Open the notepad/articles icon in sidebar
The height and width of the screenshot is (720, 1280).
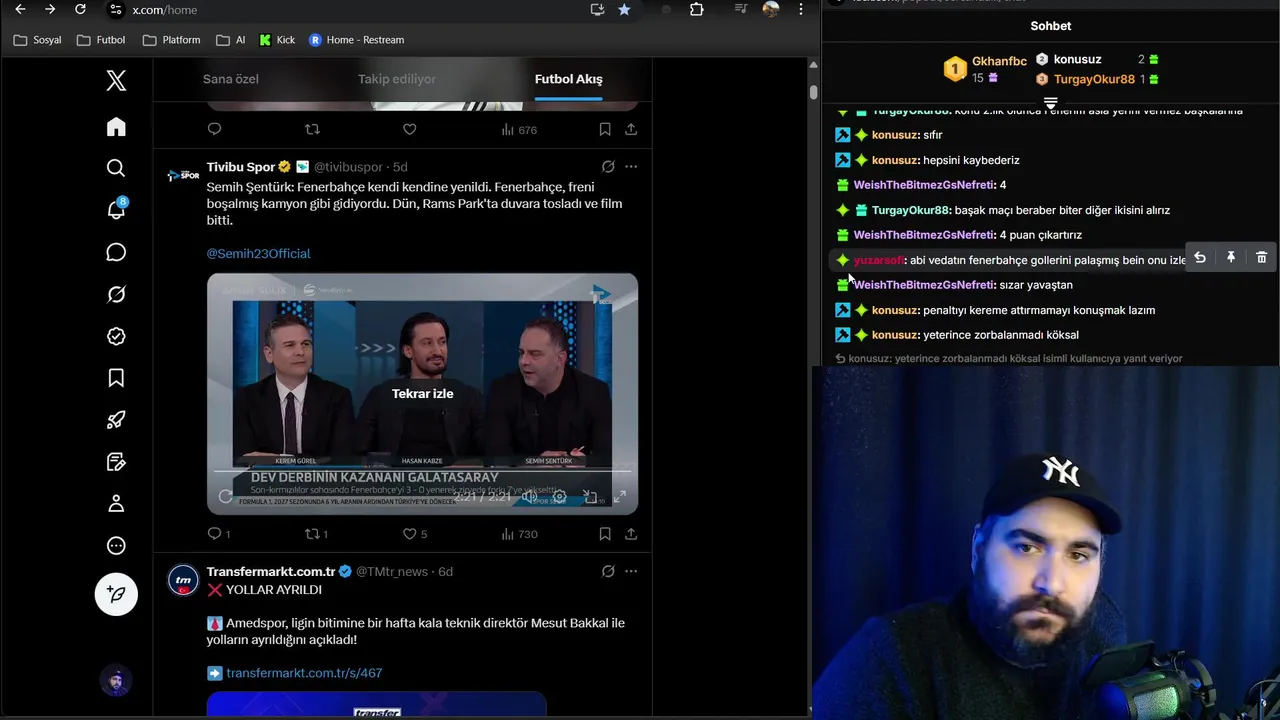116,462
